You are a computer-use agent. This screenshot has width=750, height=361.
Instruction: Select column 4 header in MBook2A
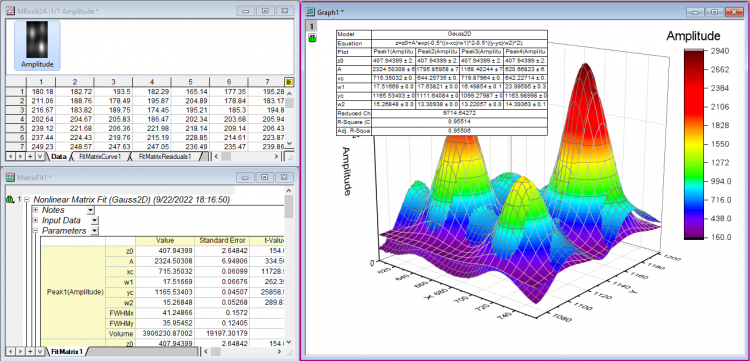(152, 82)
